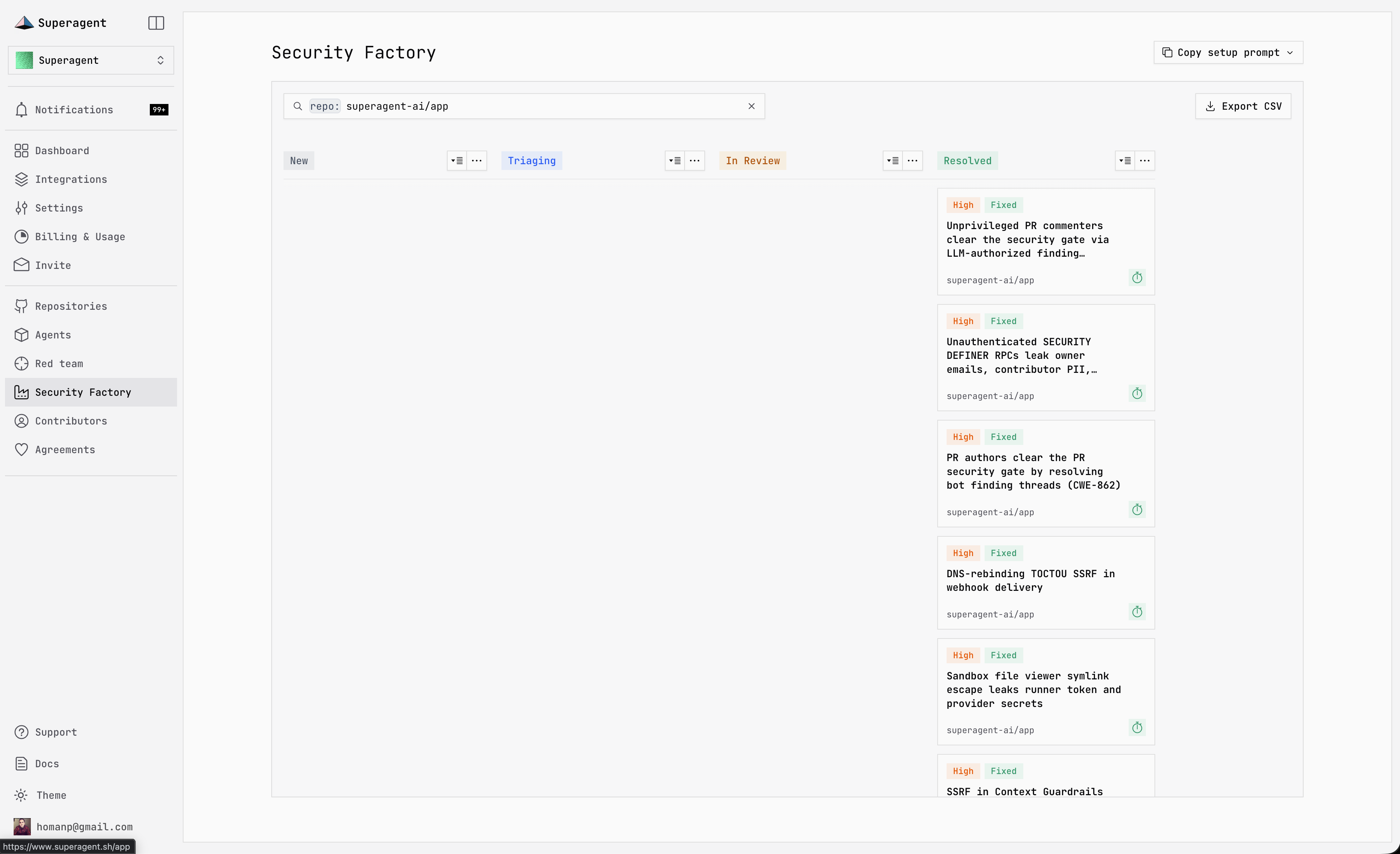Click Fixed tag on Sandbox file viewer card
The image size is (1400, 854).
(x=1003, y=655)
